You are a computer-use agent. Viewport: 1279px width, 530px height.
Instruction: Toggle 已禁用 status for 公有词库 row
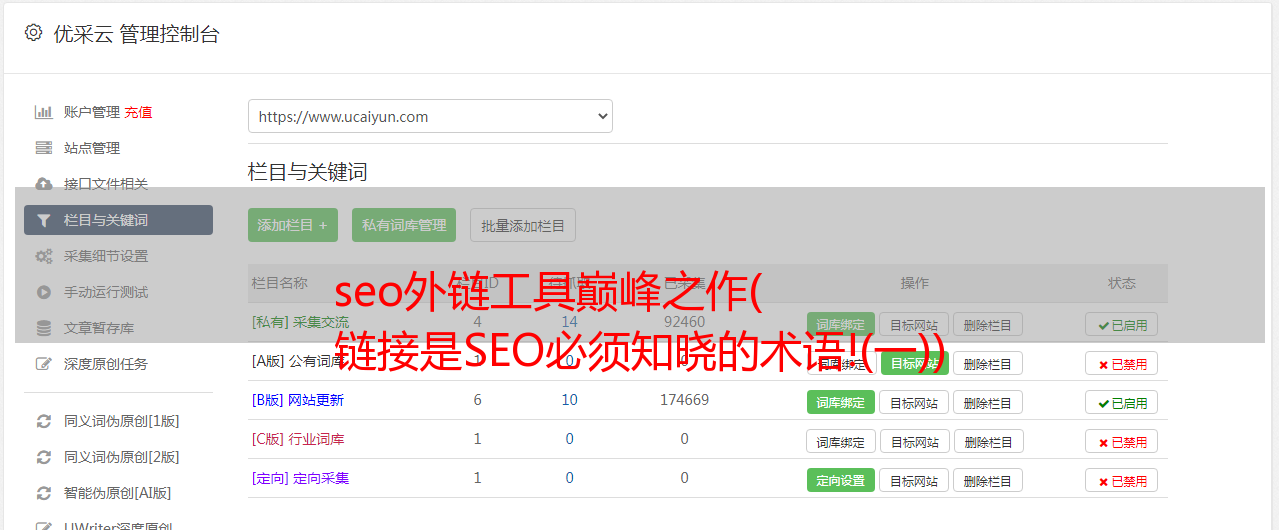point(1122,364)
